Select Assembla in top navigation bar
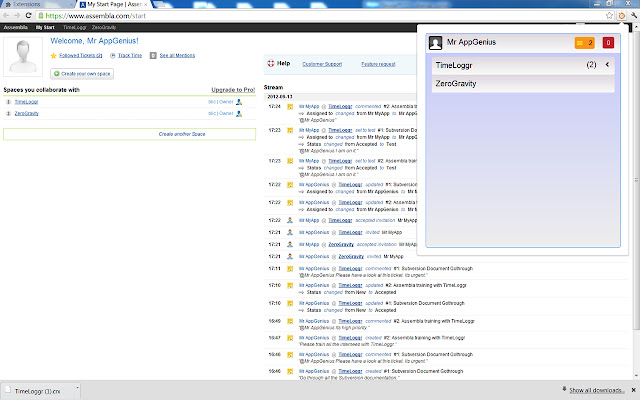The image size is (640, 400). [x=16, y=27]
